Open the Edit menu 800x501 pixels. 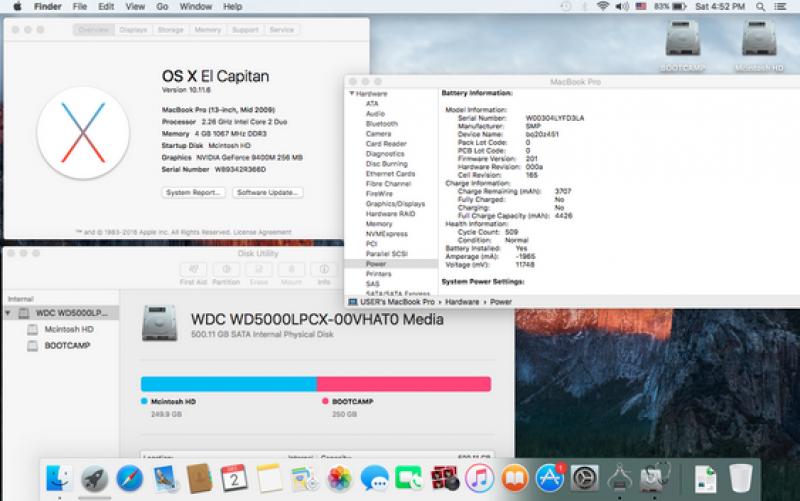click(106, 7)
